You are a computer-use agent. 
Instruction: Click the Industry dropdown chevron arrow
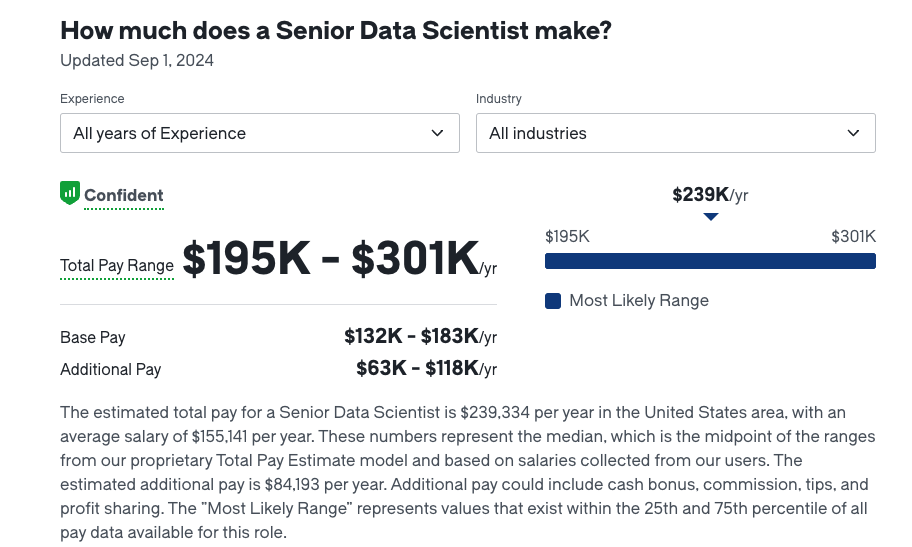pos(853,133)
